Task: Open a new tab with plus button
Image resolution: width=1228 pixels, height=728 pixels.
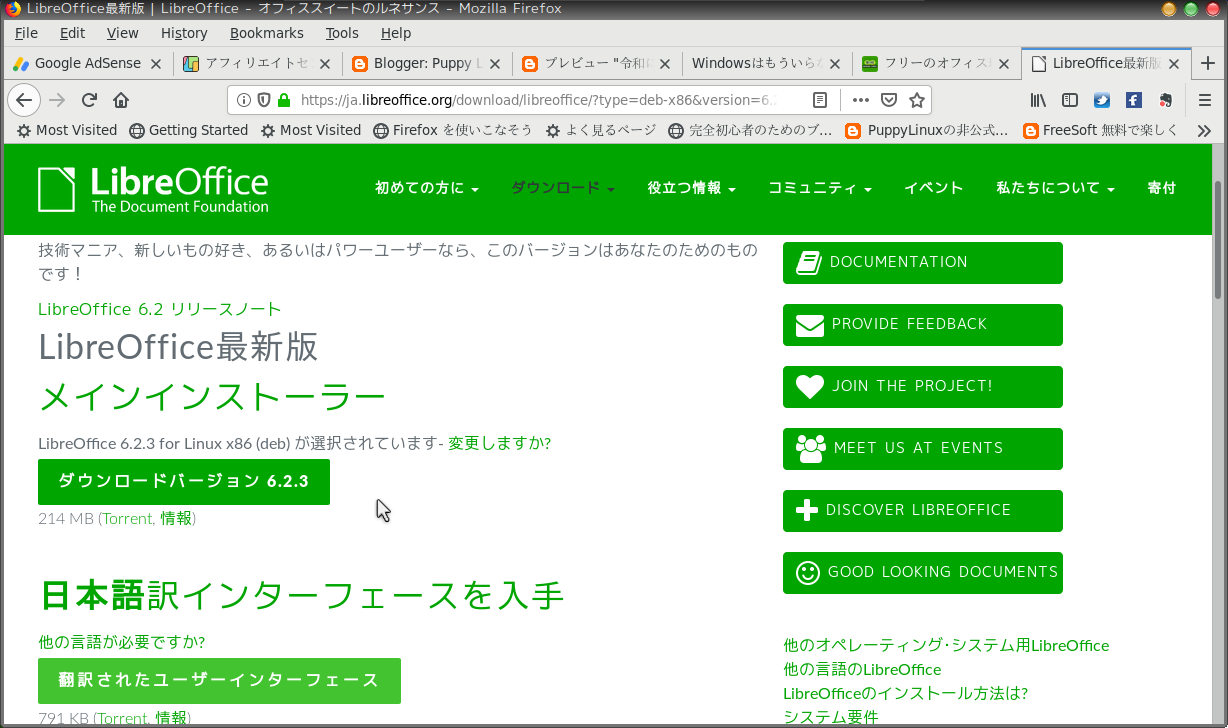Action: click(1208, 63)
